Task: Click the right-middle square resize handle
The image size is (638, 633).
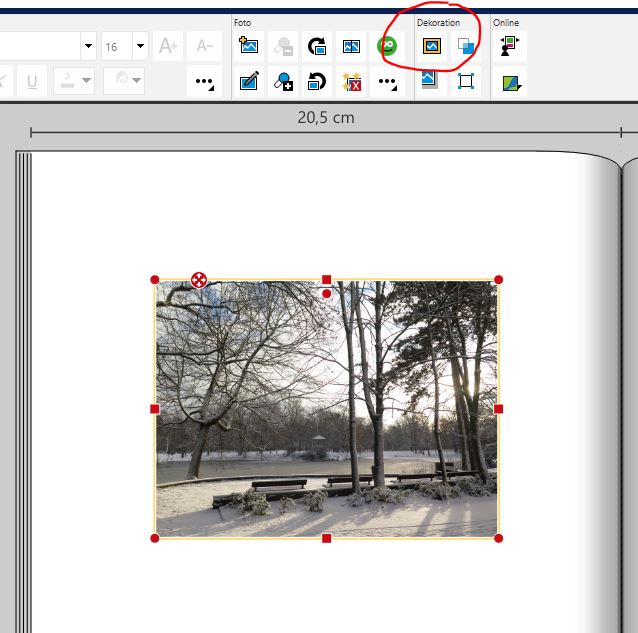Action: click(x=498, y=409)
